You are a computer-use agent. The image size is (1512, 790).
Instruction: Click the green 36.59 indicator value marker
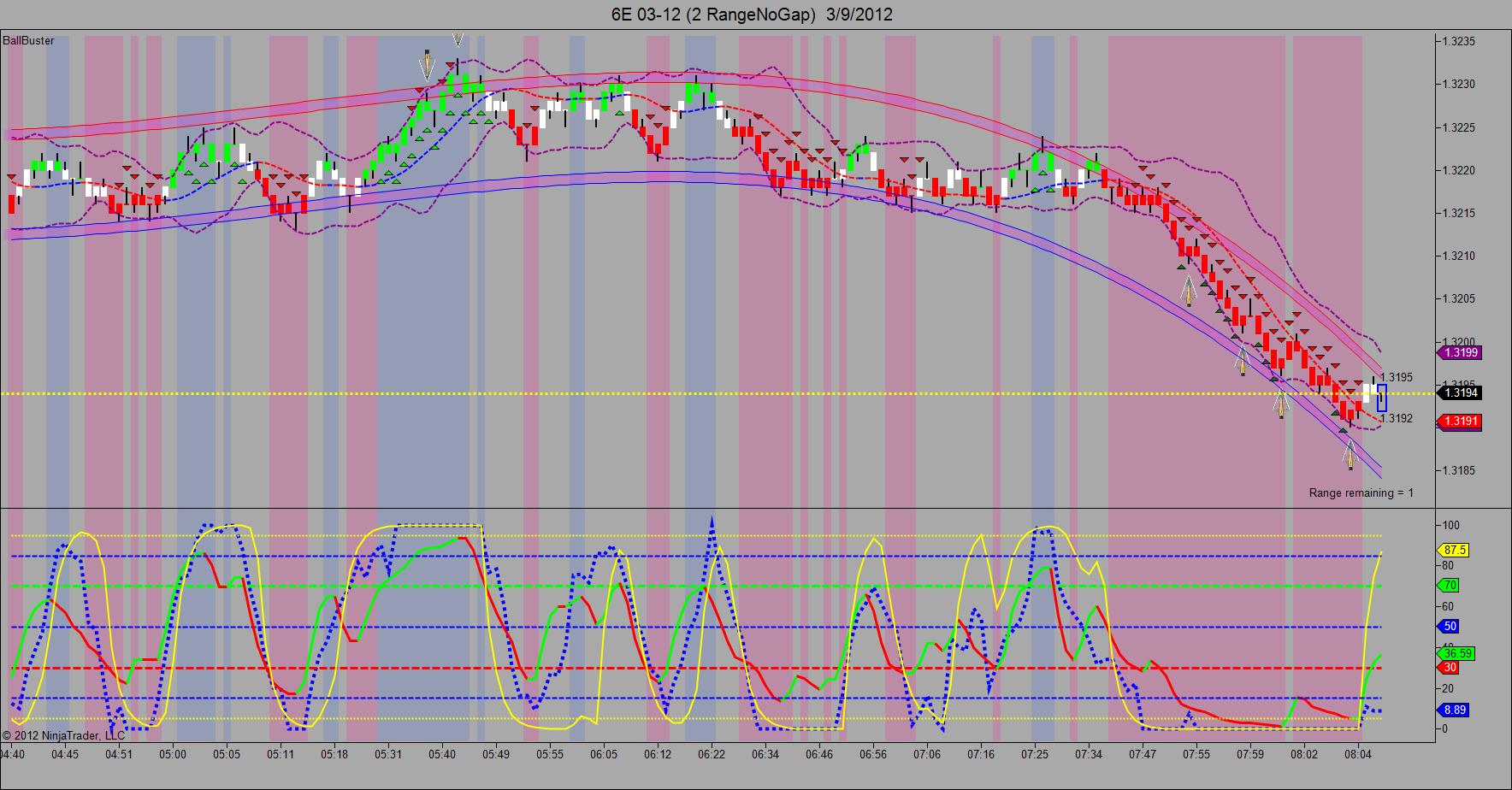coord(1458,654)
